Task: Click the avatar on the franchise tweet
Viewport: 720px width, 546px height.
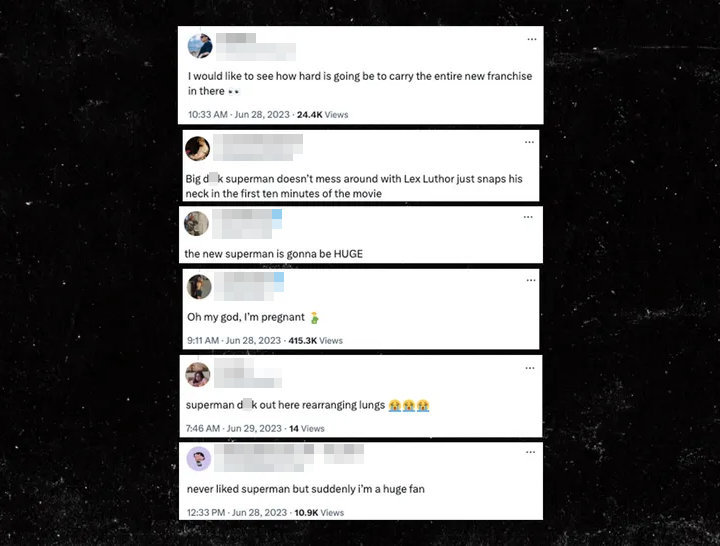Action: tap(200, 46)
